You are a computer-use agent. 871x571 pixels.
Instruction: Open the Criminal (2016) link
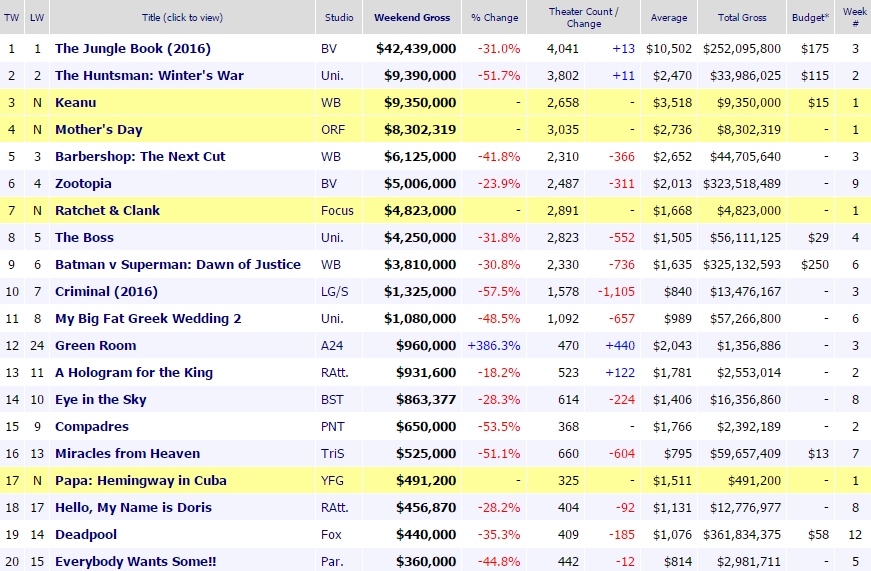click(x=106, y=292)
